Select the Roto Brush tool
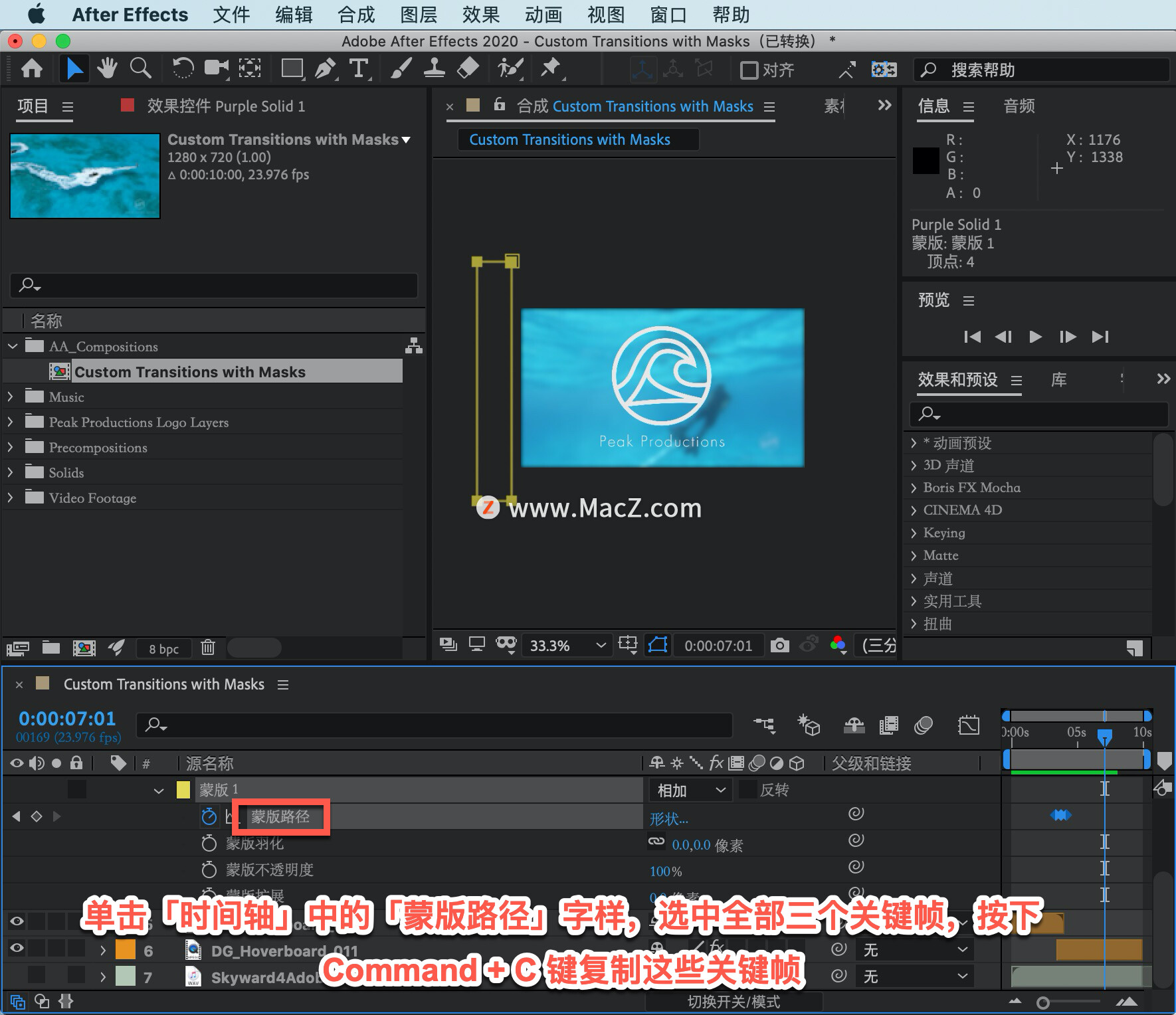The height and width of the screenshot is (1015, 1176). (x=510, y=68)
